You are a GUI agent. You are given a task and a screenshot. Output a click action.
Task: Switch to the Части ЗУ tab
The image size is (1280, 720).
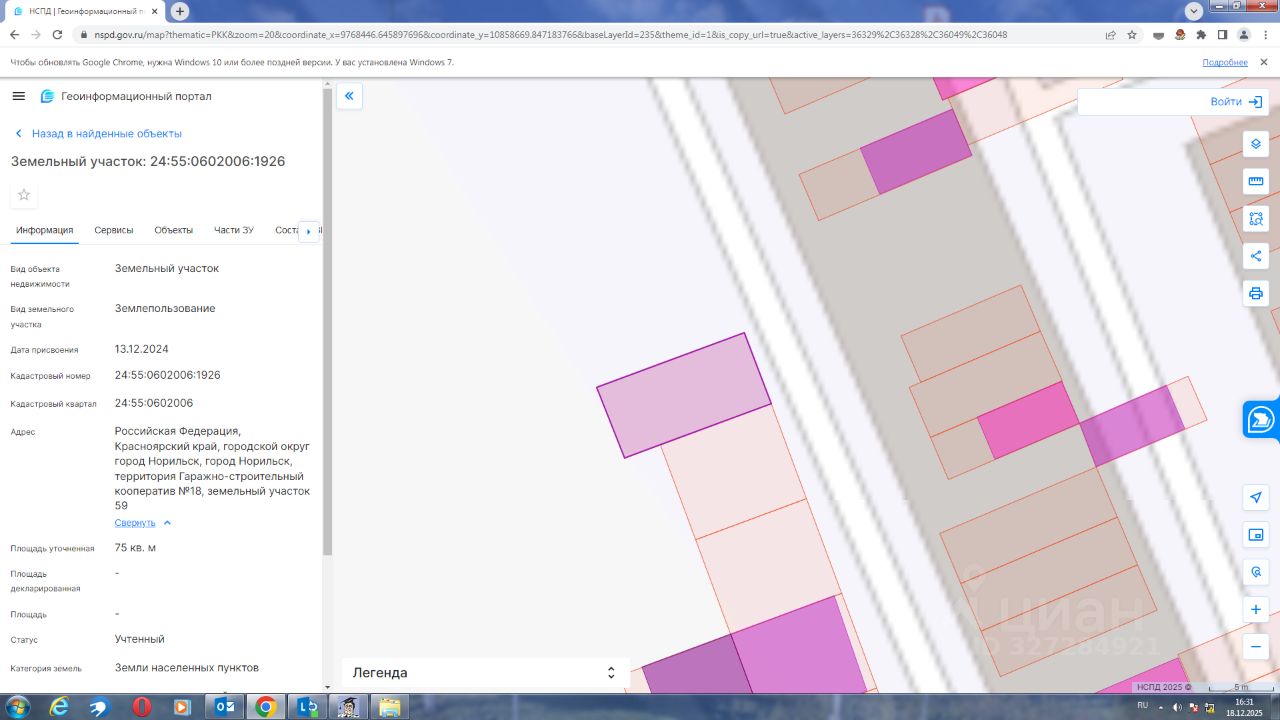pos(234,230)
